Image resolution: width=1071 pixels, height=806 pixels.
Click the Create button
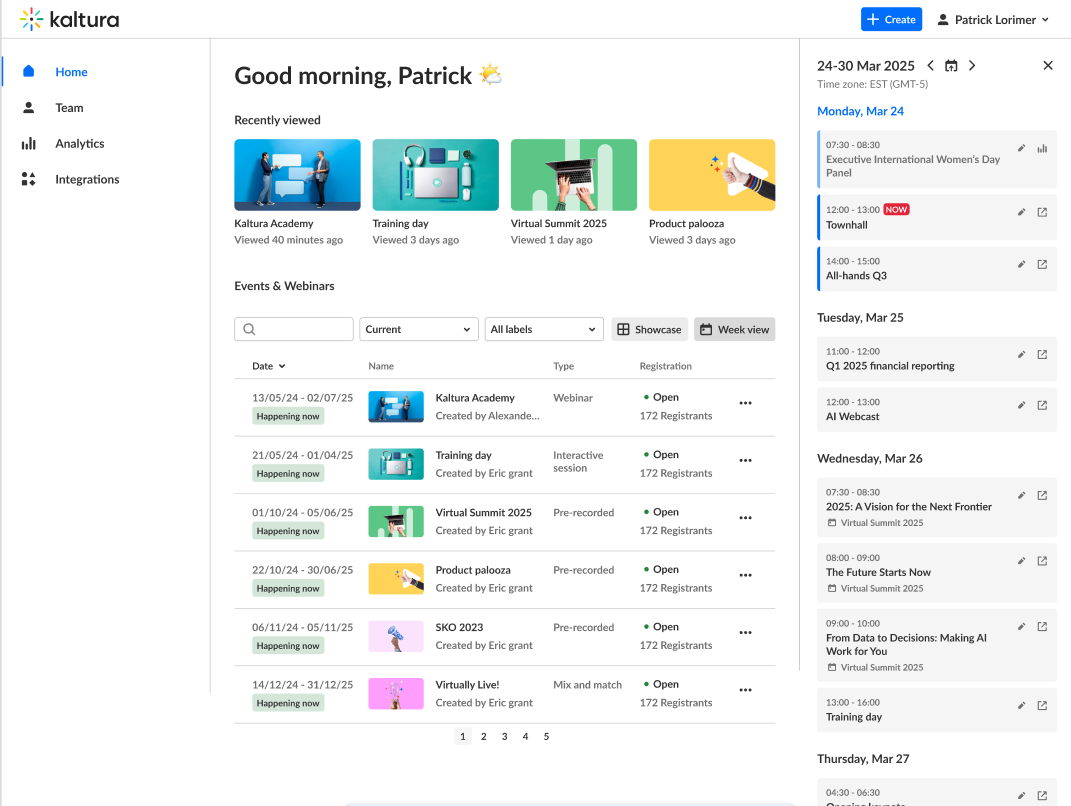point(891,19)
